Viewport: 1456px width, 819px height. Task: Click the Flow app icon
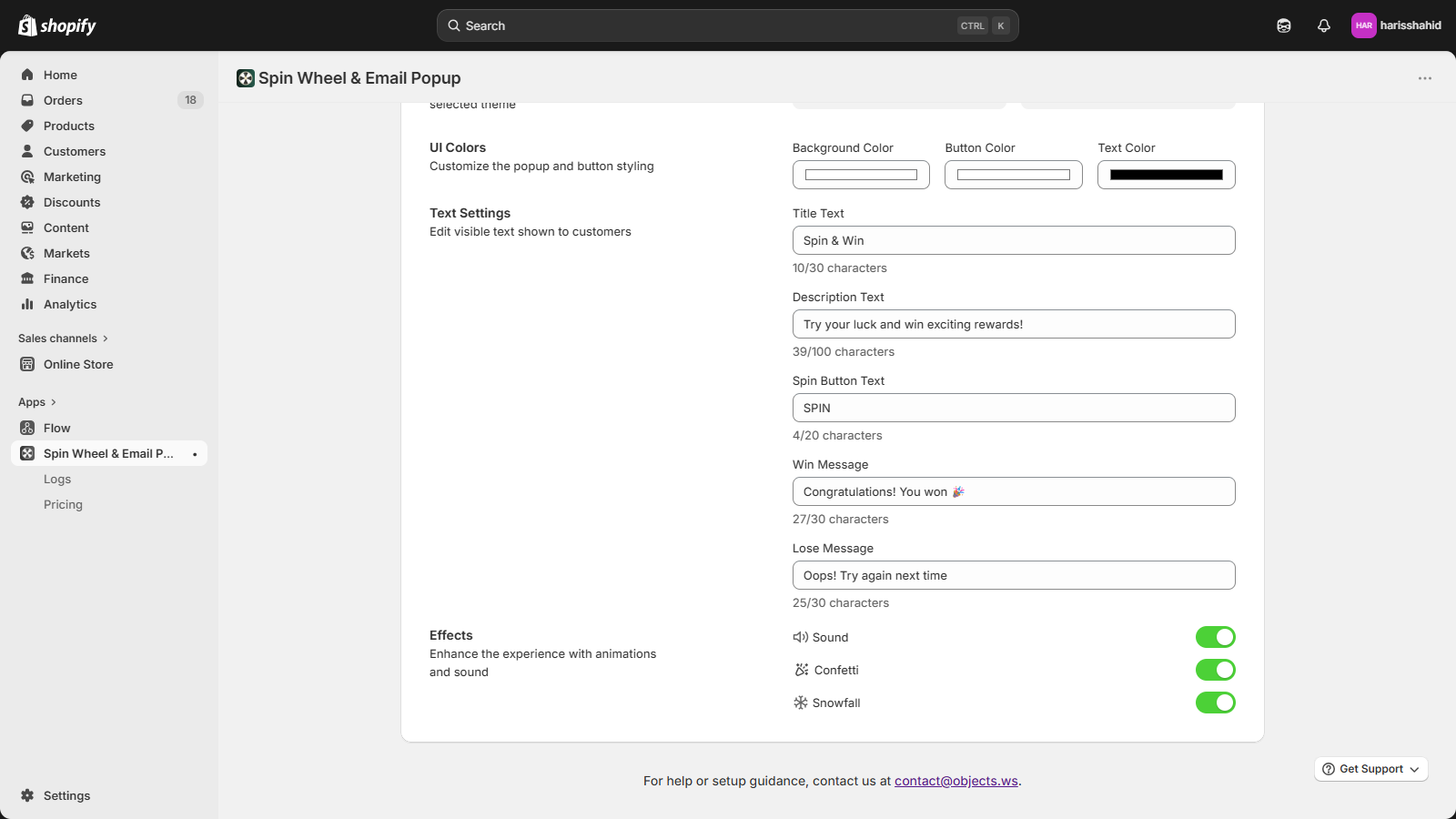(27, 428)
